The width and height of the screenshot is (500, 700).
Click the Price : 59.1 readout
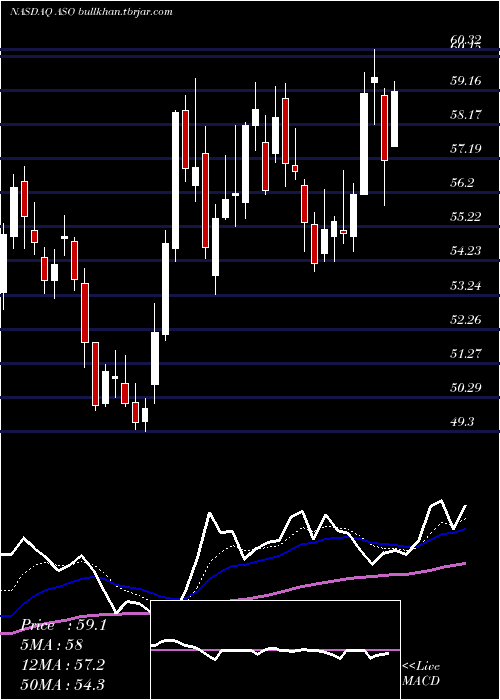point(63,625)
